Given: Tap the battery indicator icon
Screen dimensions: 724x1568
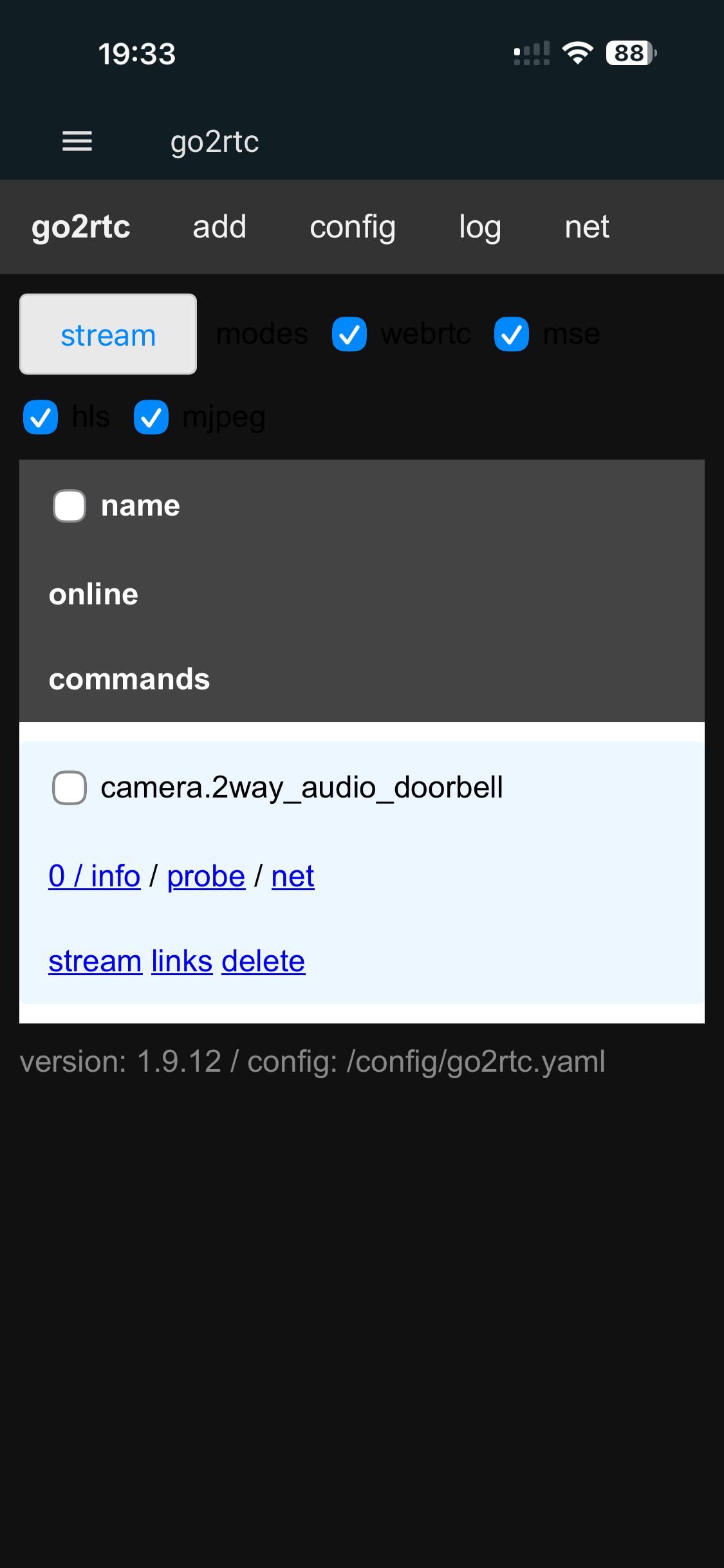Looking at the screenshot, I should tap(631, 53).
